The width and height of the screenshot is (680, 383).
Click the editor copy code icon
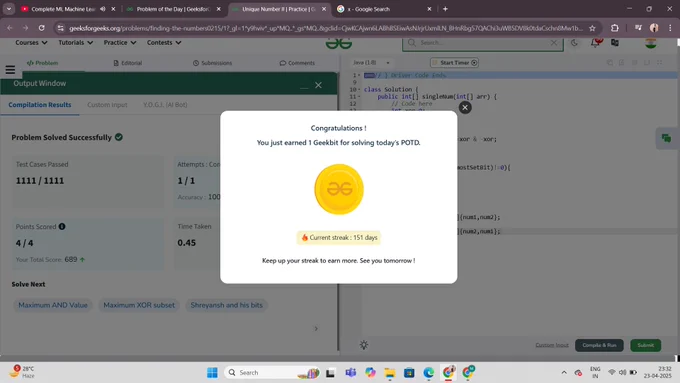point(610,63)
